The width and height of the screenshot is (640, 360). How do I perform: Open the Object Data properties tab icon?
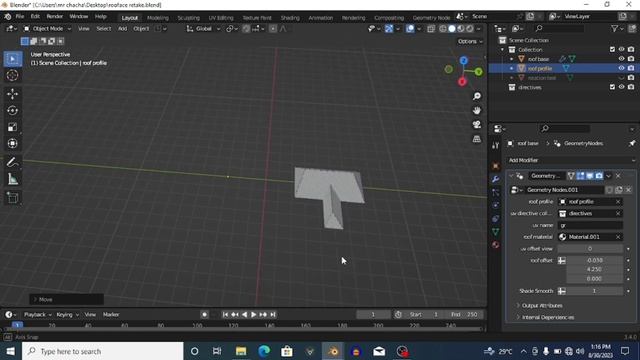(x=496, y=232)
